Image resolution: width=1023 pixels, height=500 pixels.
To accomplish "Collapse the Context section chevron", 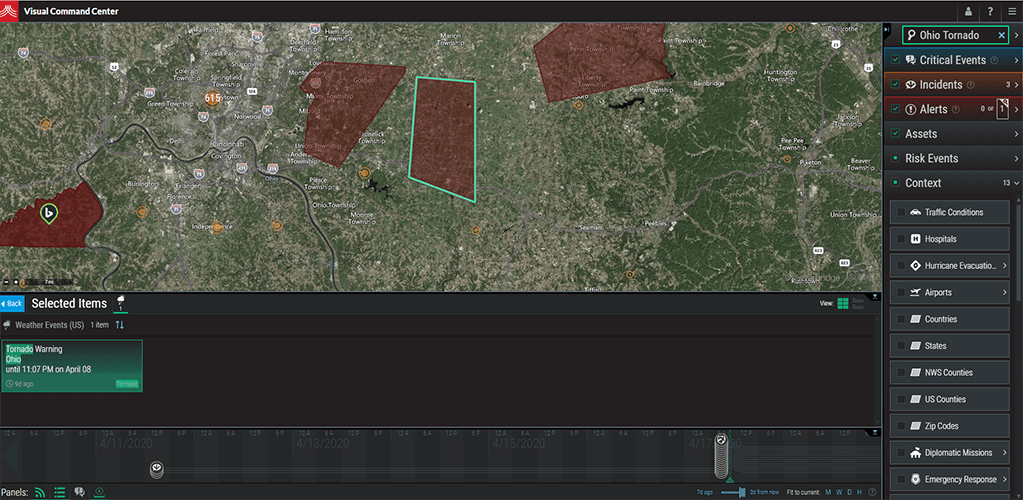I will pyautogui.click(x=1016, y=184).
